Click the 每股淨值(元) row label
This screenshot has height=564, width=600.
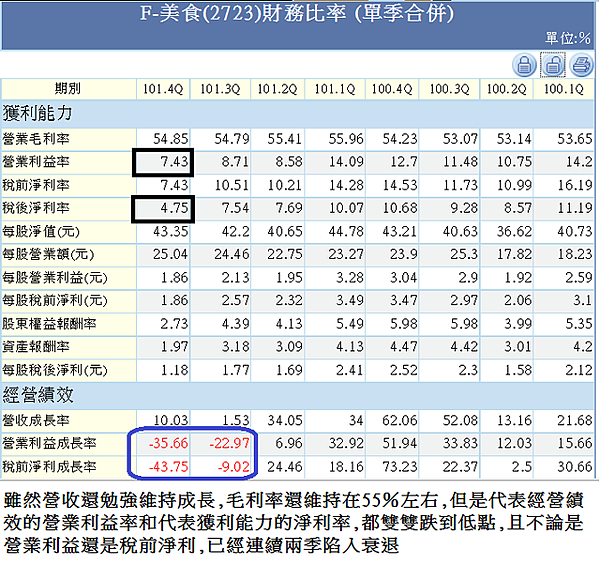[41, 231]
